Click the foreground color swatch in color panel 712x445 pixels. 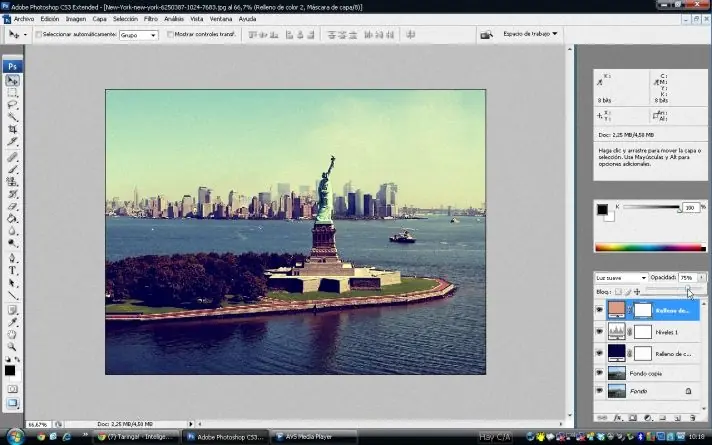[x=602, y=209]
